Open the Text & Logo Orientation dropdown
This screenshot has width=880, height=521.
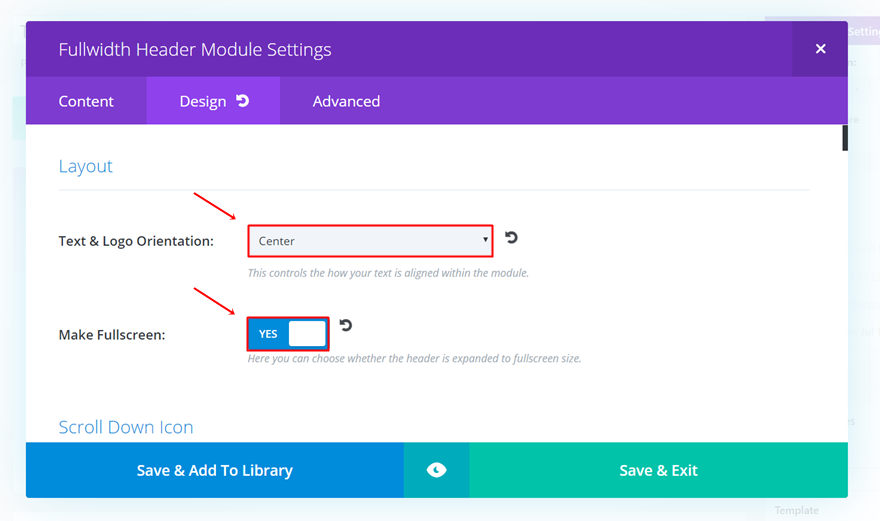pos(370,241)
